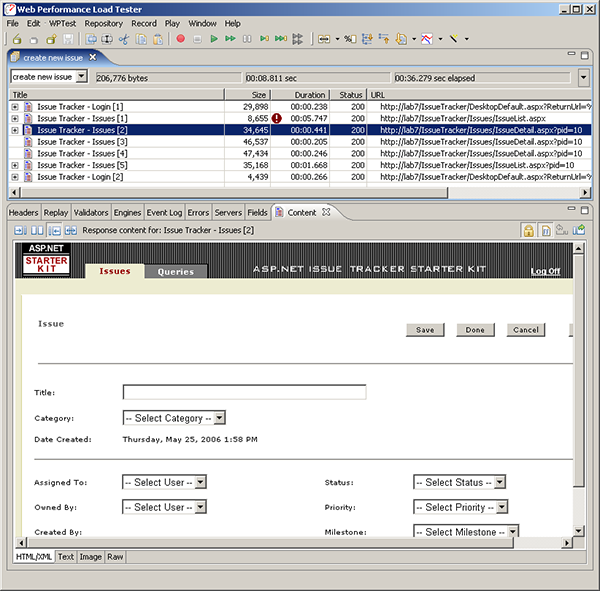
Task: Open the Select Priority dropdown
Action: click(502, 507)
